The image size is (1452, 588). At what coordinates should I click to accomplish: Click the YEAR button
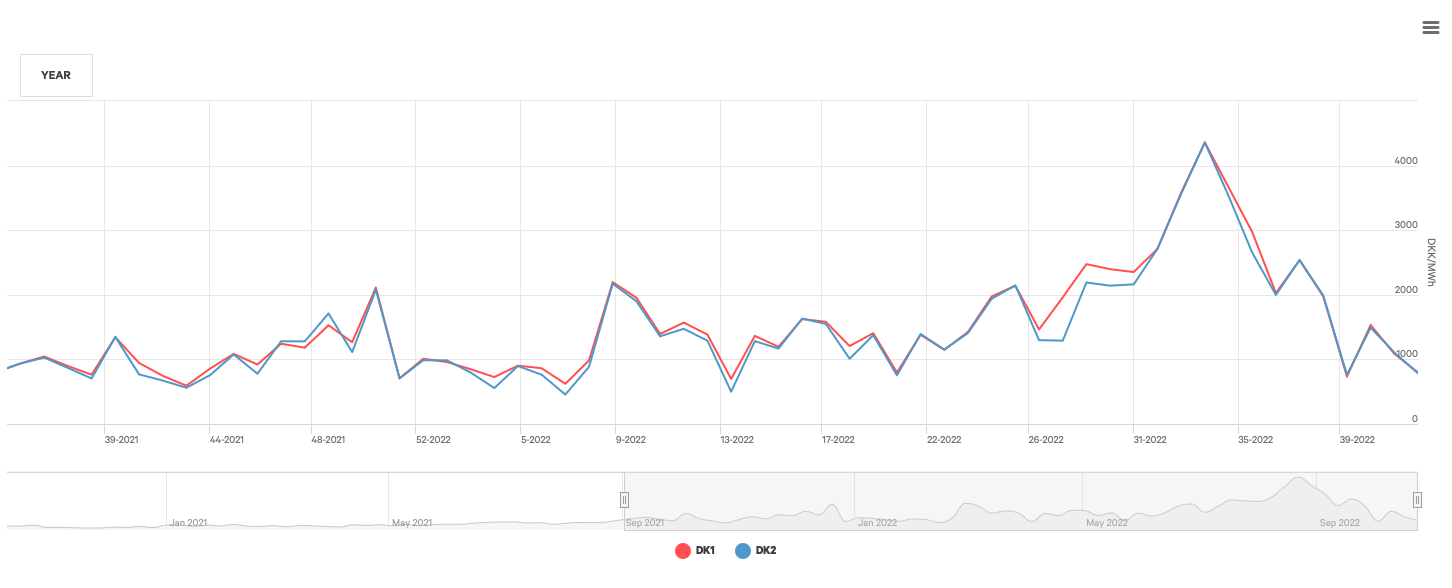pyautogui.click(x=56, y=75)
